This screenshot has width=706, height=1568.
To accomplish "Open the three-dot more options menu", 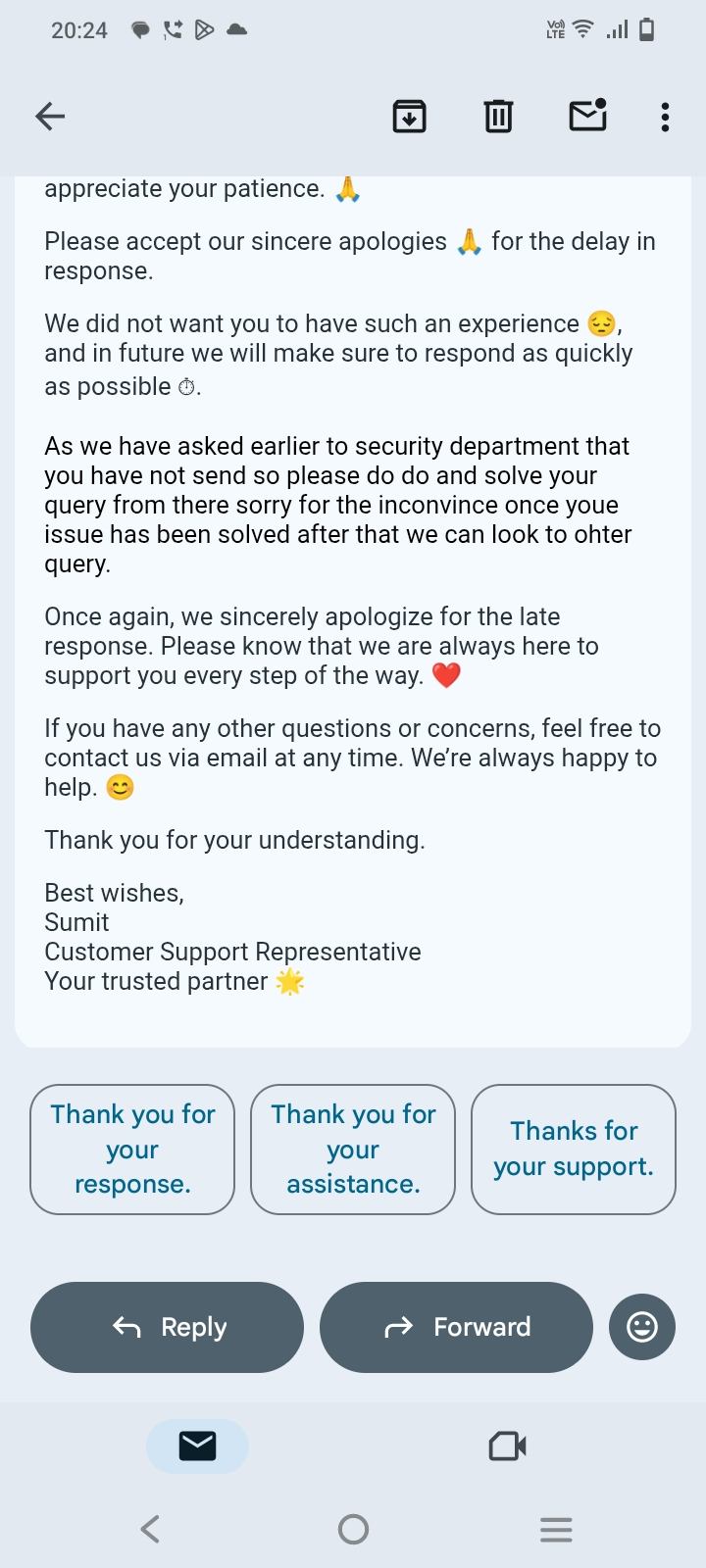I will point(665,117).
